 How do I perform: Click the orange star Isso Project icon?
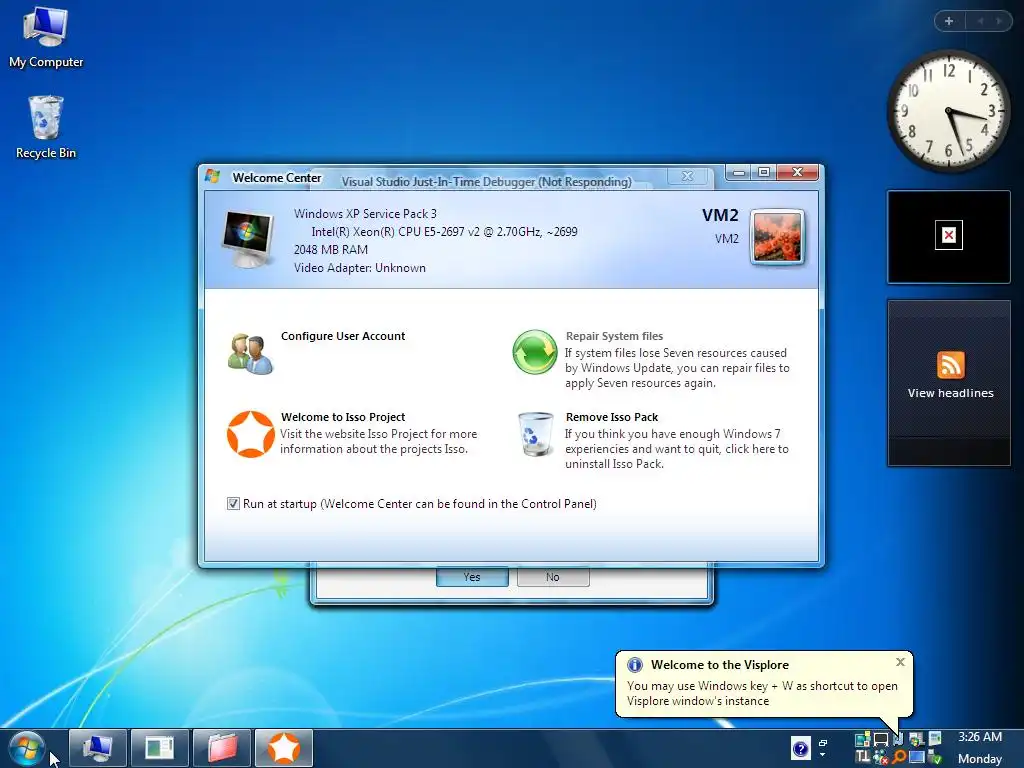pyautogui.click(x=250, y=434)
